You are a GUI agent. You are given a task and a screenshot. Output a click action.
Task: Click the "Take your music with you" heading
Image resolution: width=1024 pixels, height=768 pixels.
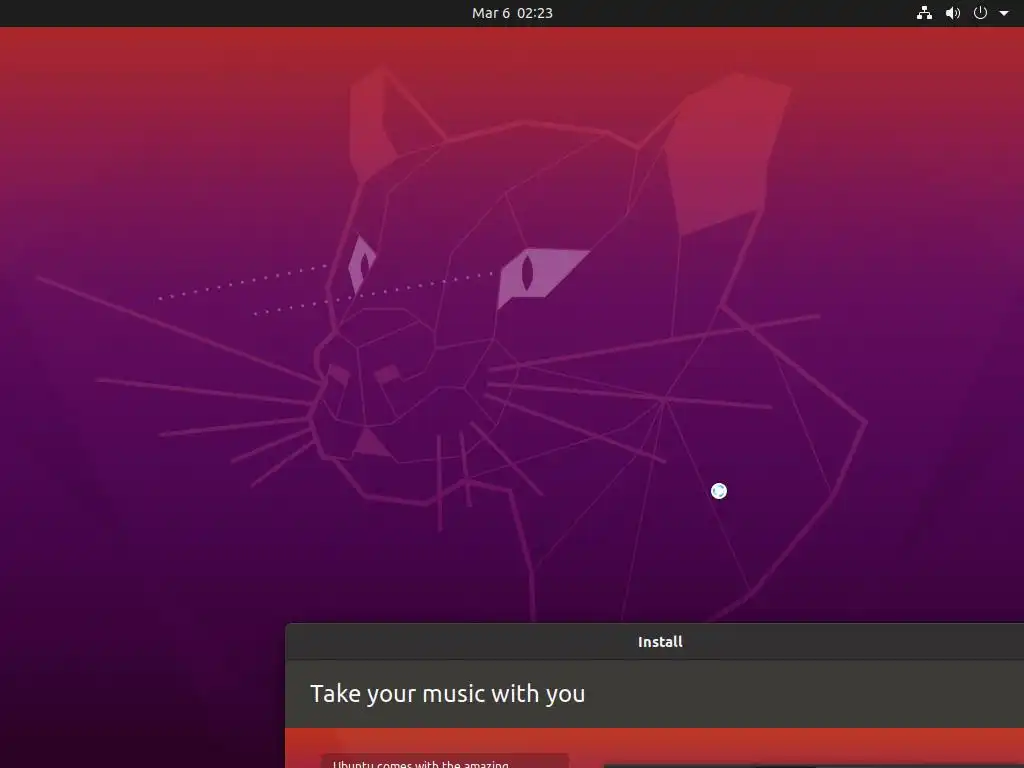click(x=447, y=694)
